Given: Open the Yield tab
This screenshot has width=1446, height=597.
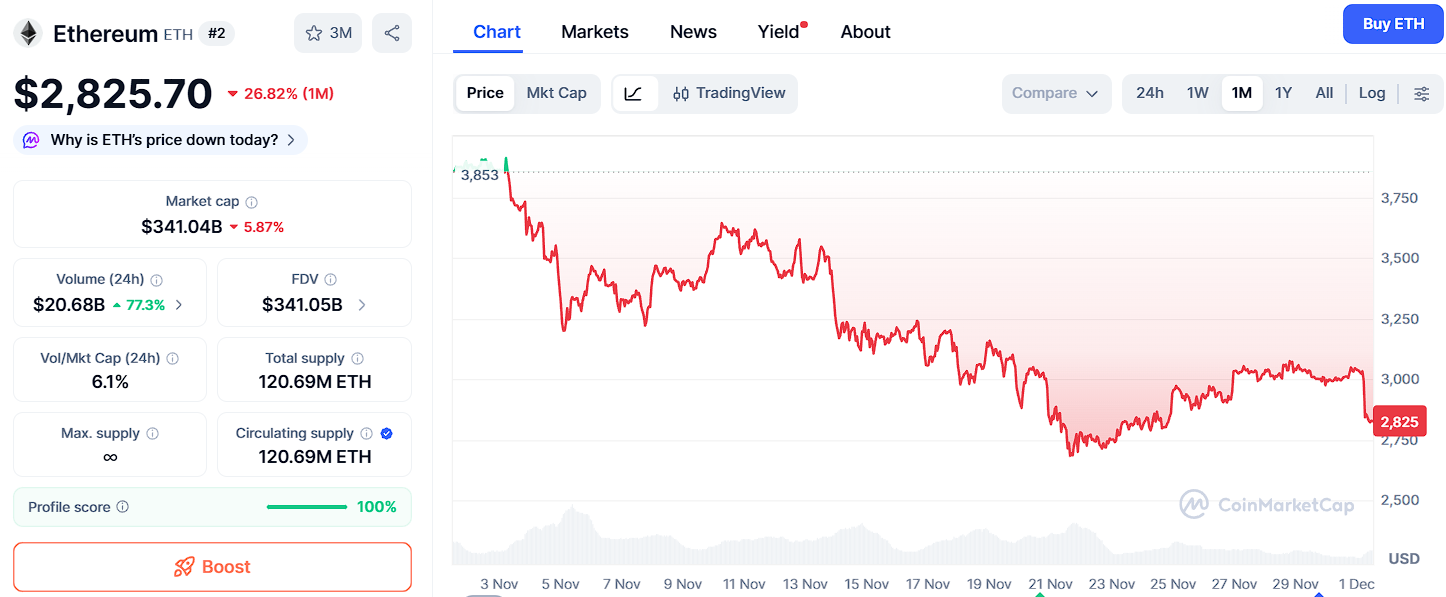Looking at the screenshot, I should point(779,31).
